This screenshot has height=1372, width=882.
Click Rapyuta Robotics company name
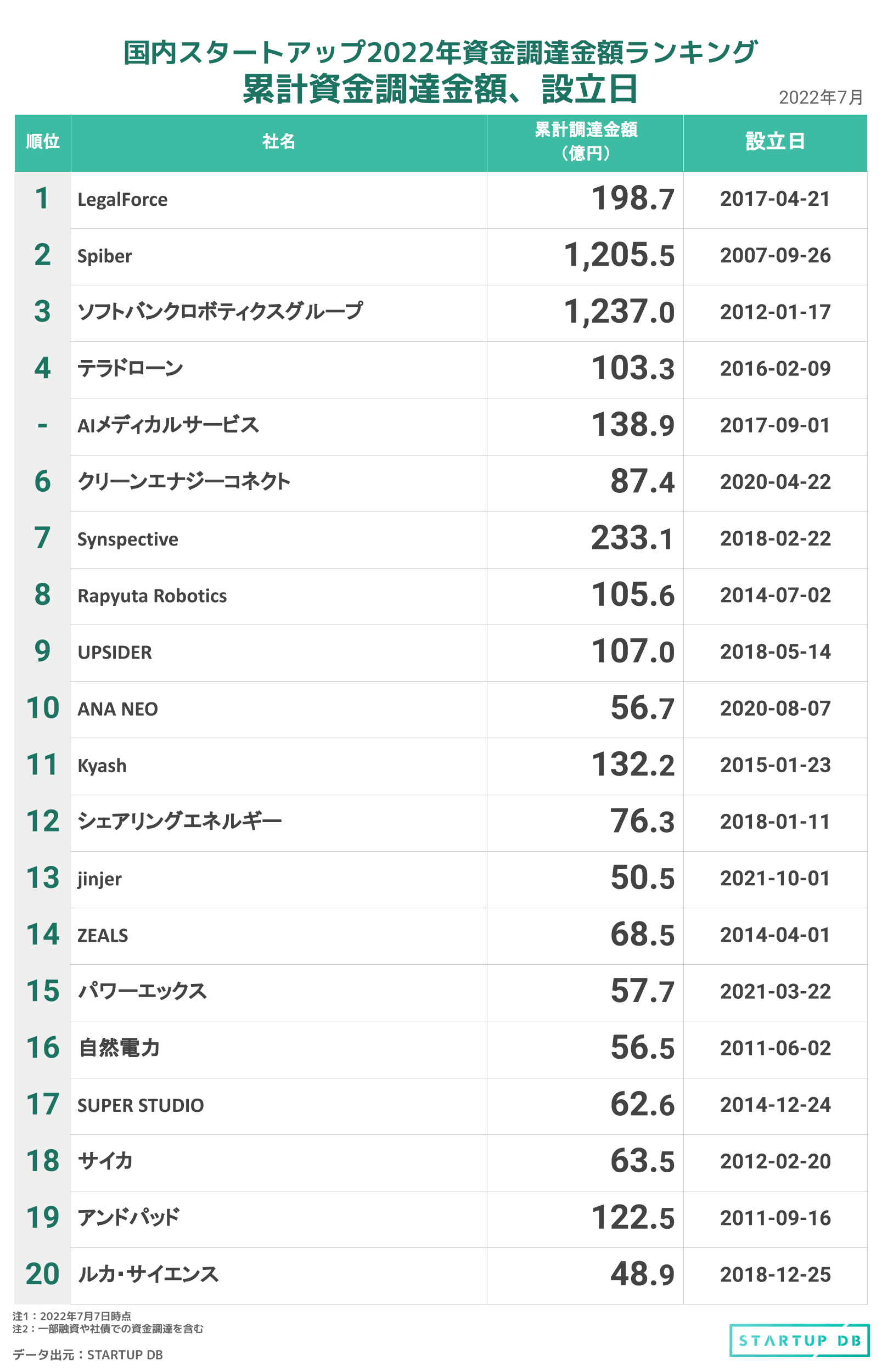coord(153,596)
